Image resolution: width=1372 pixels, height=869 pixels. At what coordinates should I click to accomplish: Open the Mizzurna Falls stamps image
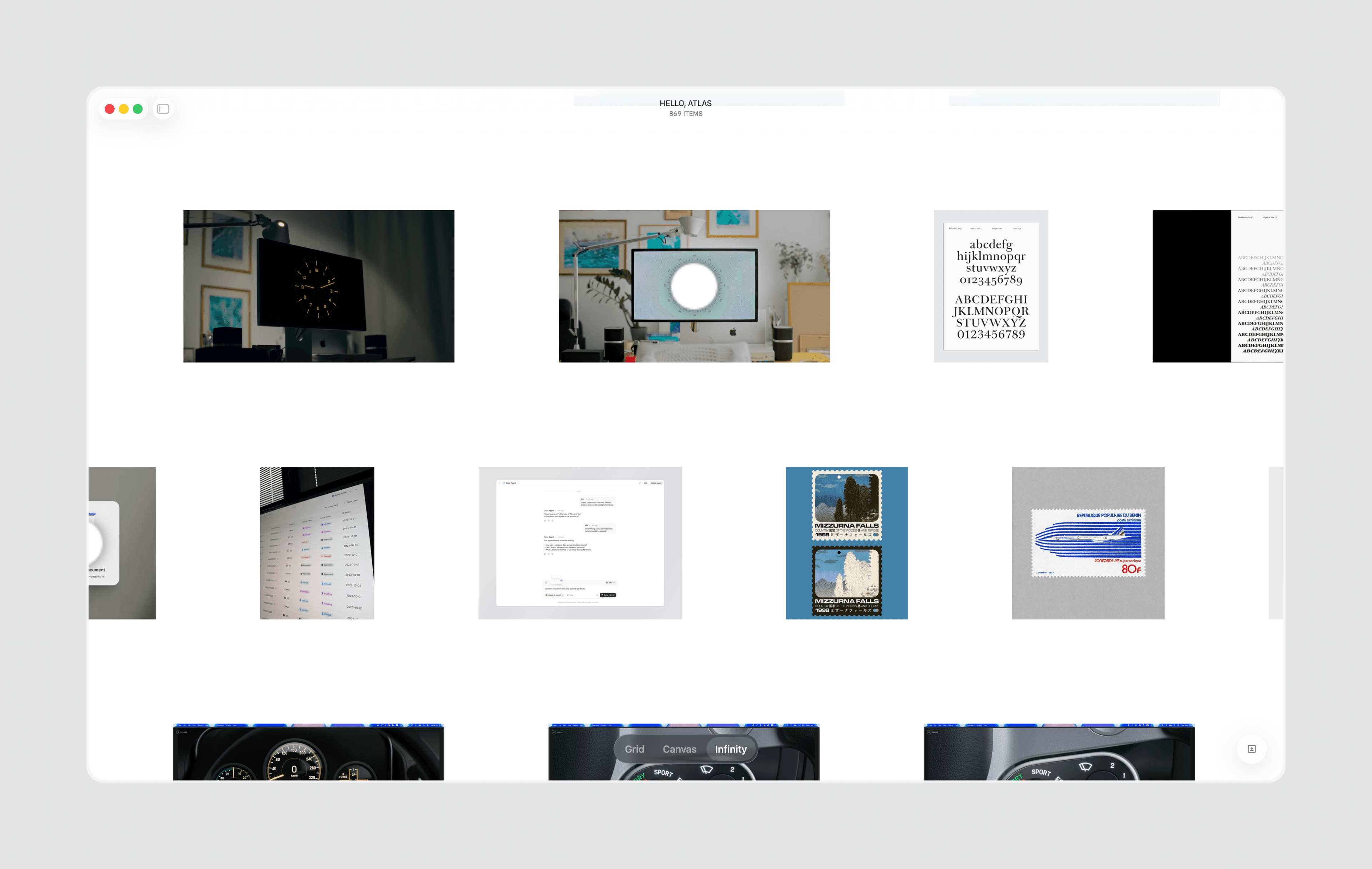[847, 543]
